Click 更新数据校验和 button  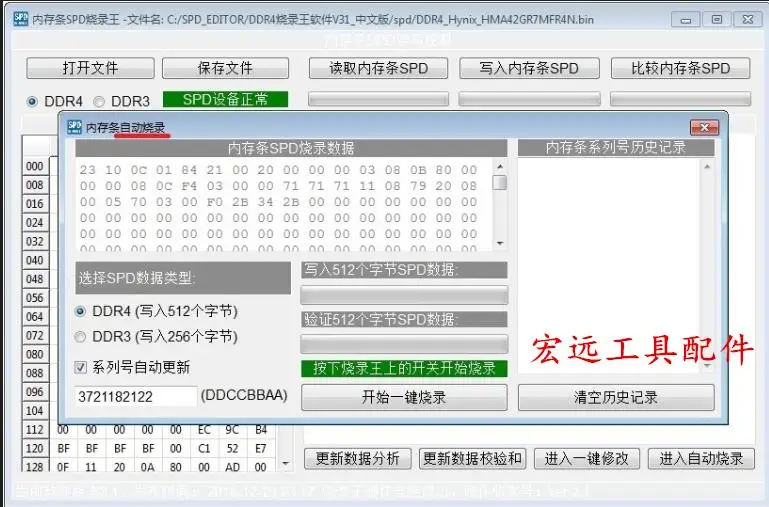472,459
